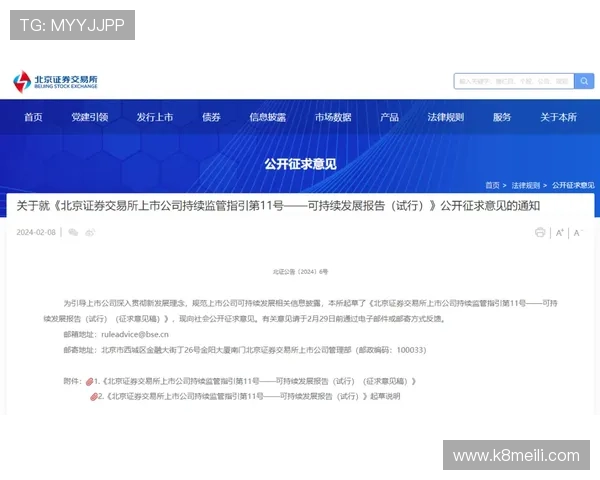The width and height of the screenshot is (600, 480).
Task: Click the Beijing Stock Exchange logo
Action: coord(55,82)
